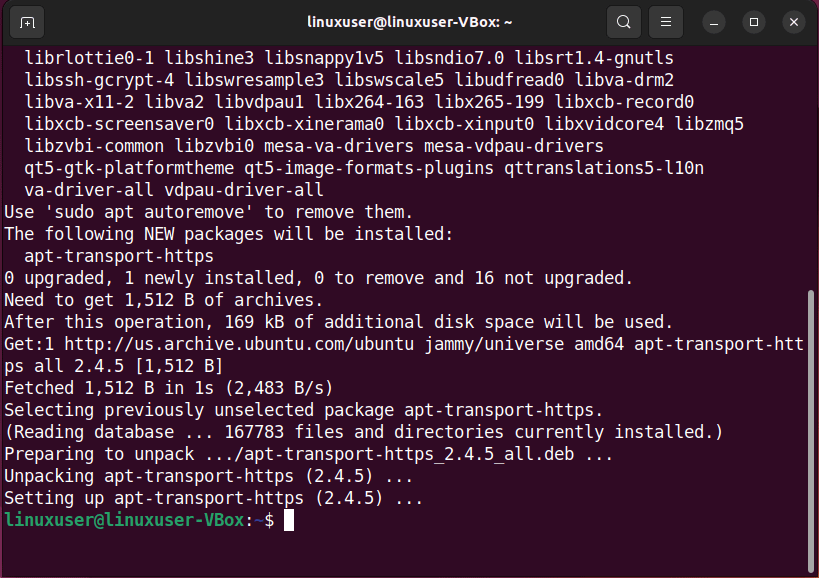
Task: Click the window title linuxuser@linuxuser-VBox
Action: [x=409, y=22]
